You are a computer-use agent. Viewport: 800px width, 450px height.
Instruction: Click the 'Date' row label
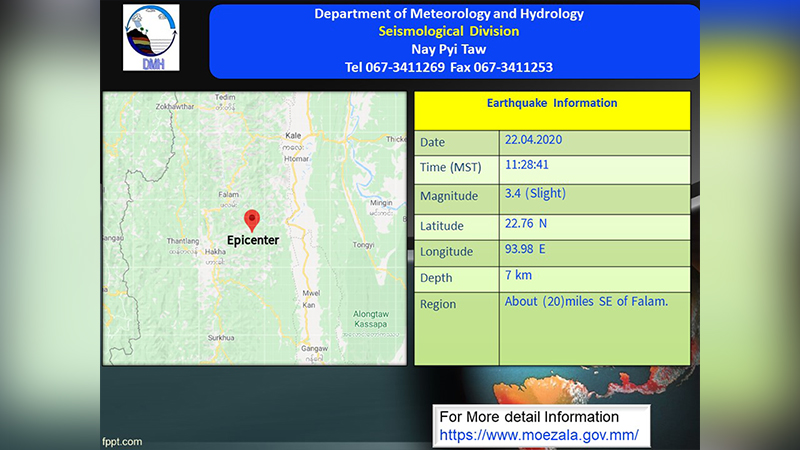pos(432,142)
